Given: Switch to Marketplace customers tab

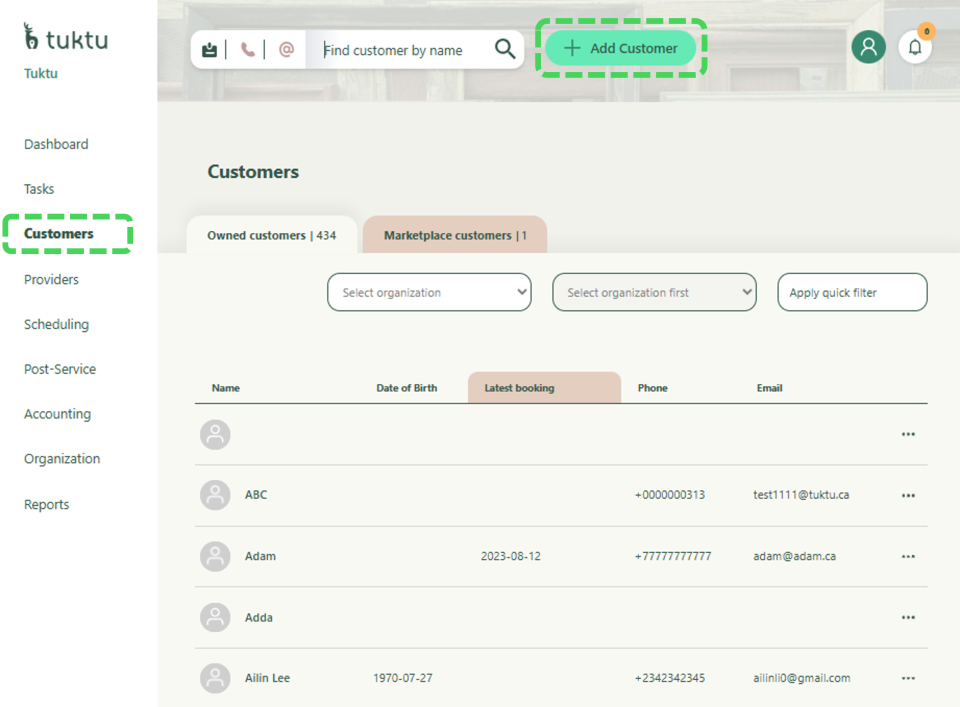Looking at the screenshot, I should (x=455, y=236).
